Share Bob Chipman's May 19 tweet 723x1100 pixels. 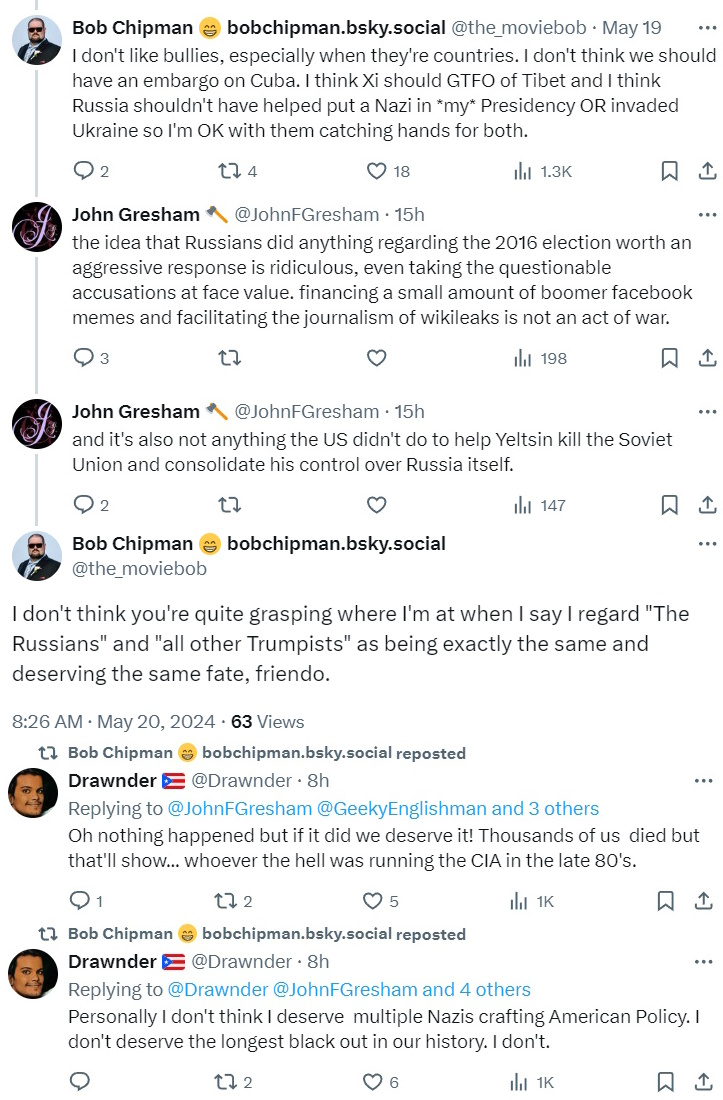pyautogui.click(x=706, y=171)
